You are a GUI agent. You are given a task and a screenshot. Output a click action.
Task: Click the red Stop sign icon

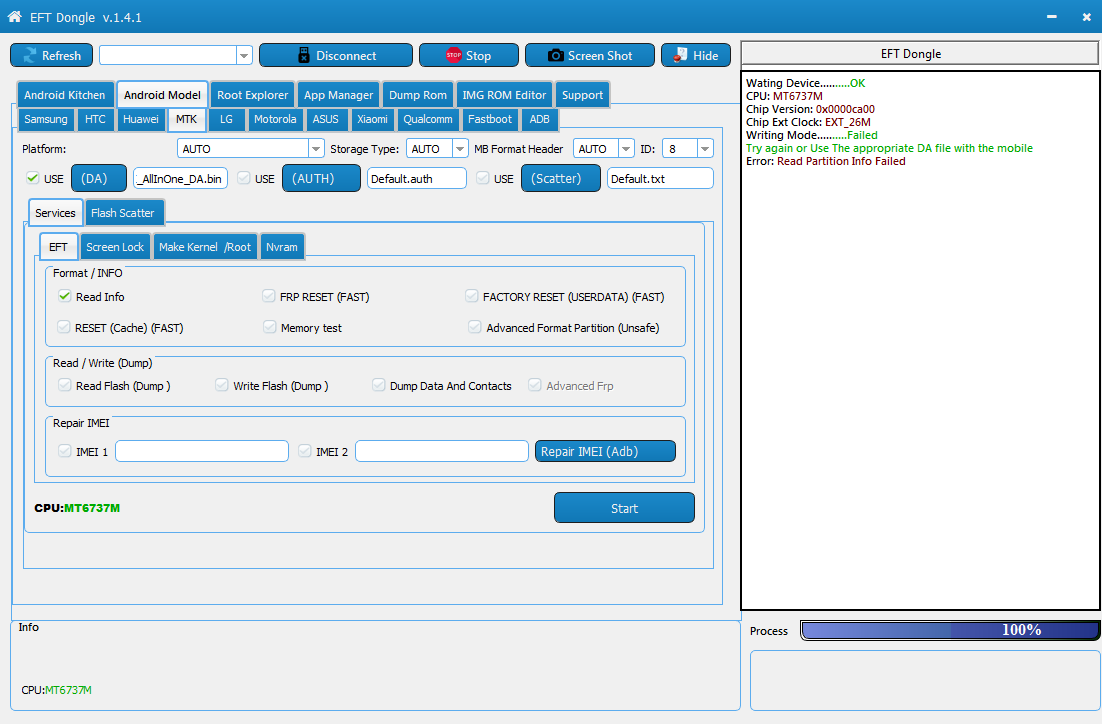[453, 55]
